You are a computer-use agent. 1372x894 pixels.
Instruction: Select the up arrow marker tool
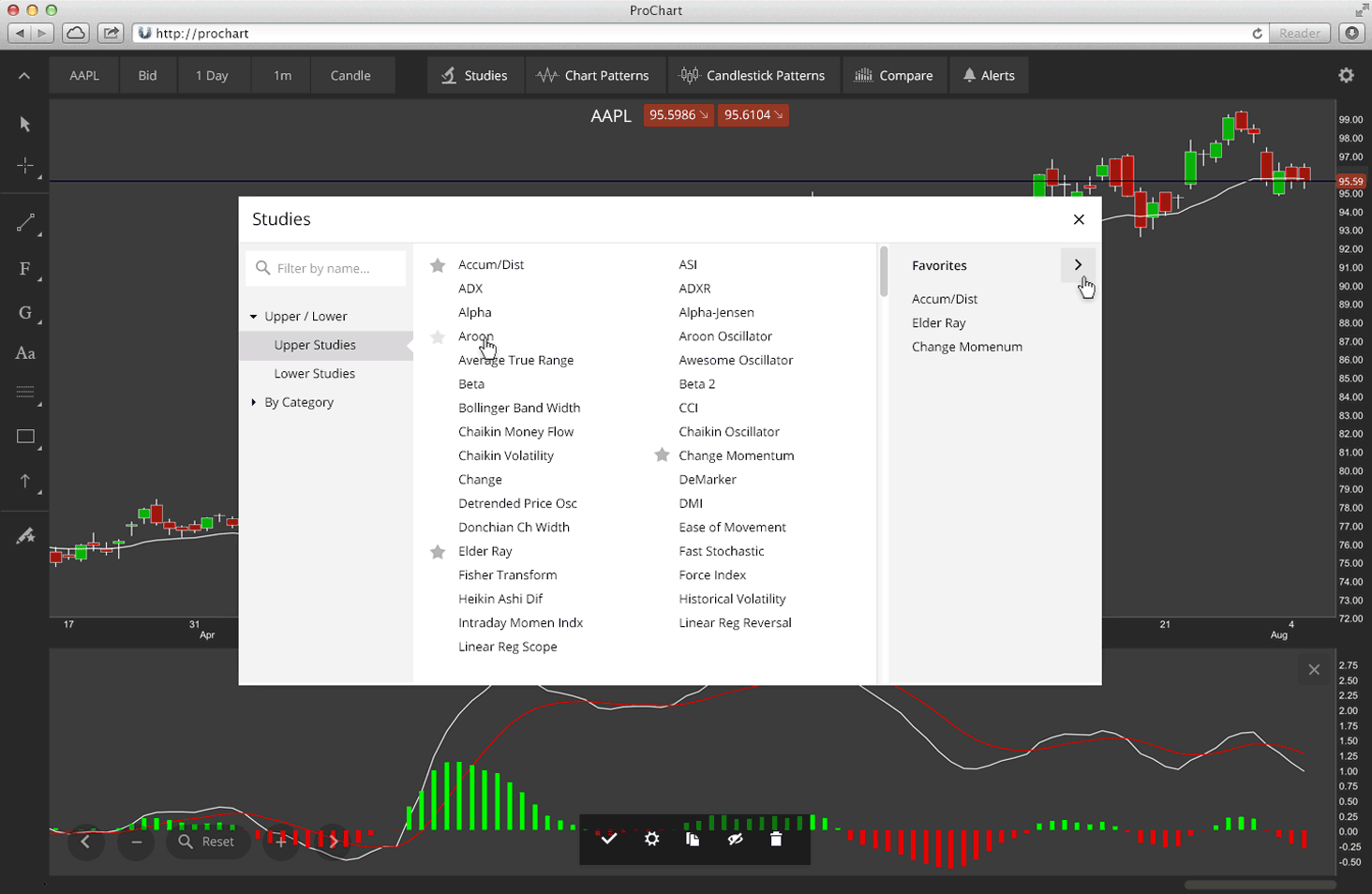click(25, 481)
